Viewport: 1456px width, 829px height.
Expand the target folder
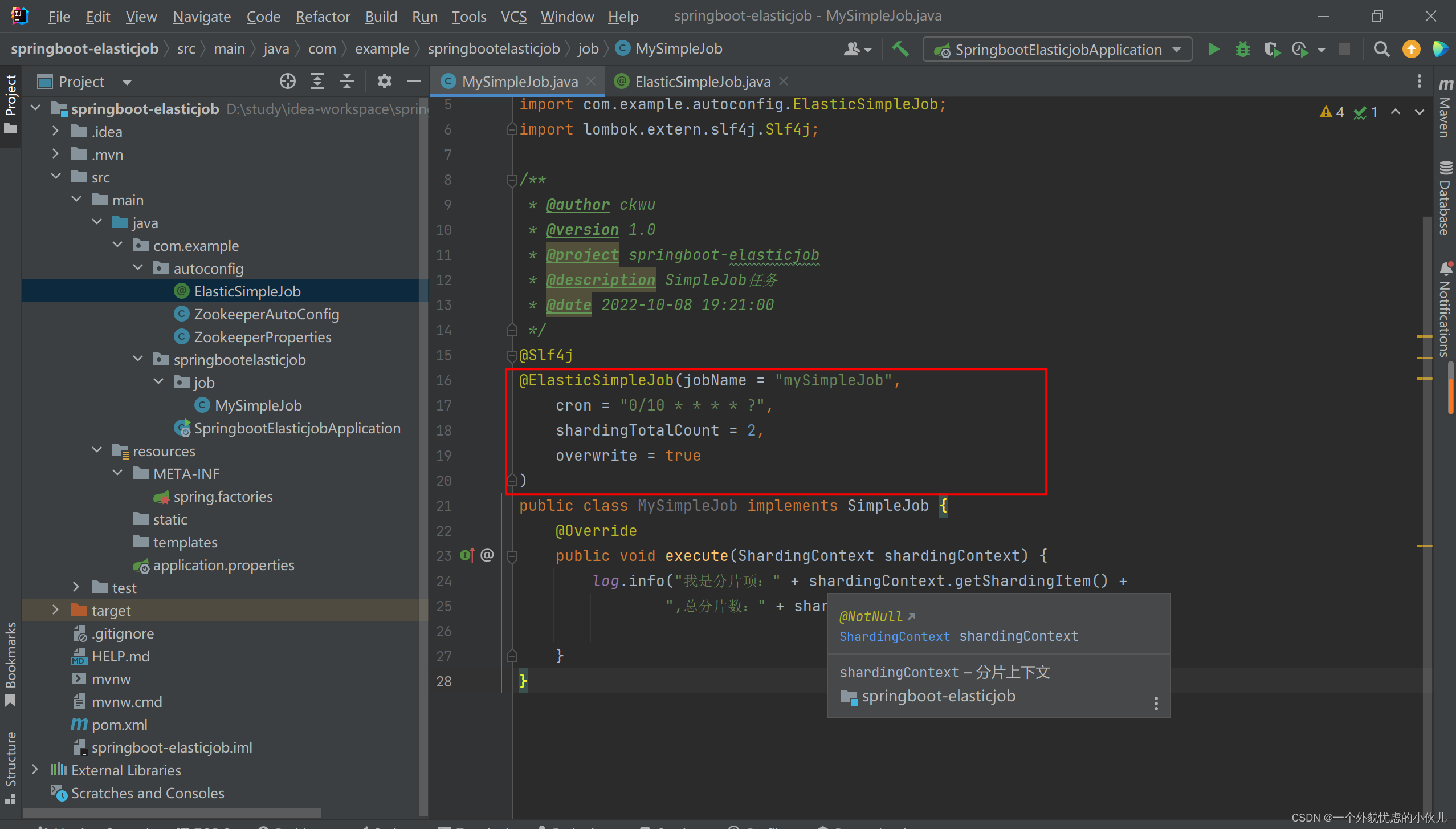coord(55,610)
